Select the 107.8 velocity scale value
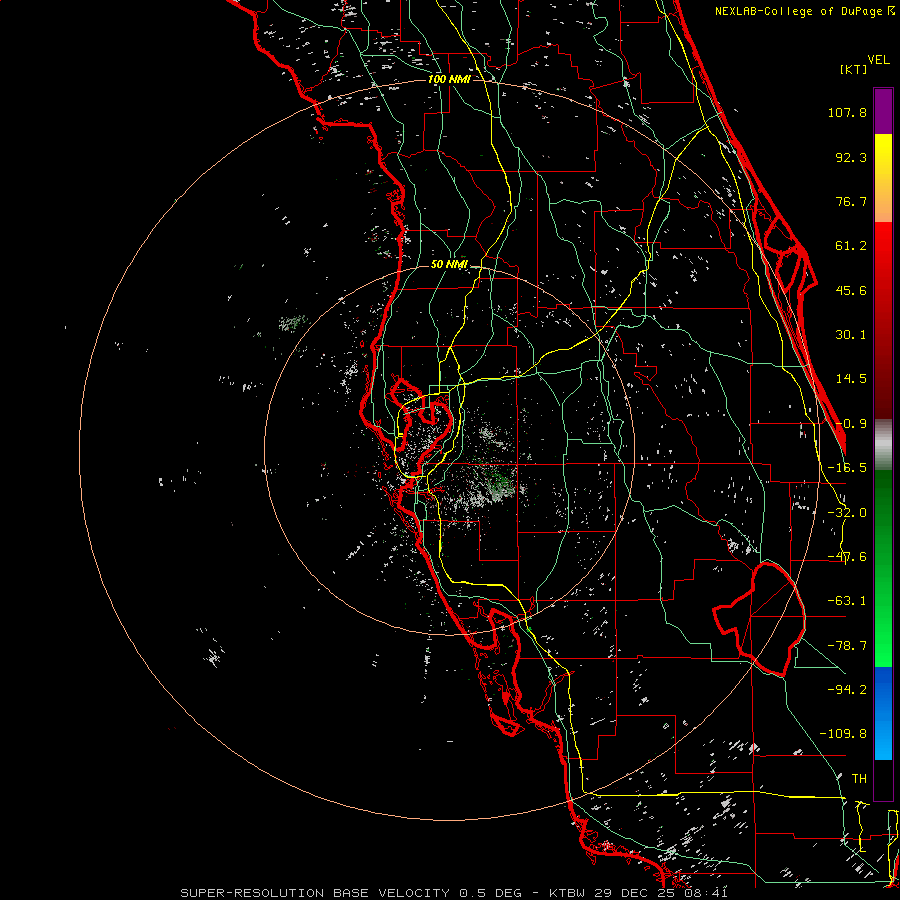 [847, 112]
